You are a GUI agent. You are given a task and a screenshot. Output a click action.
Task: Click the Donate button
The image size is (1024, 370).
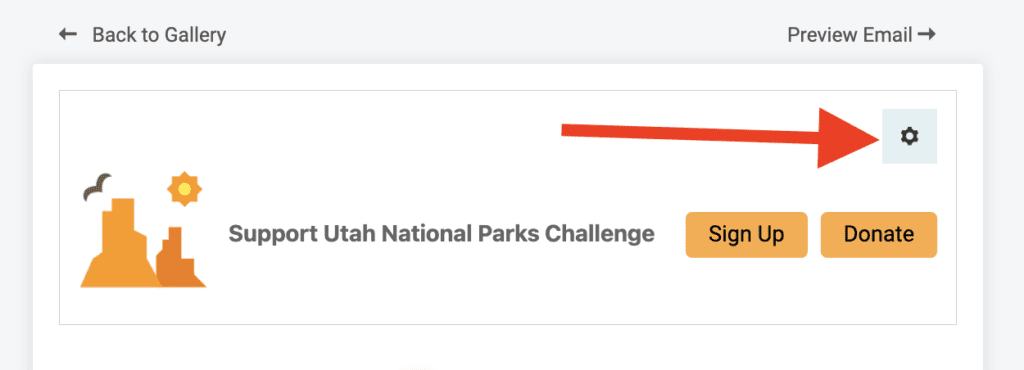point(879,234)
